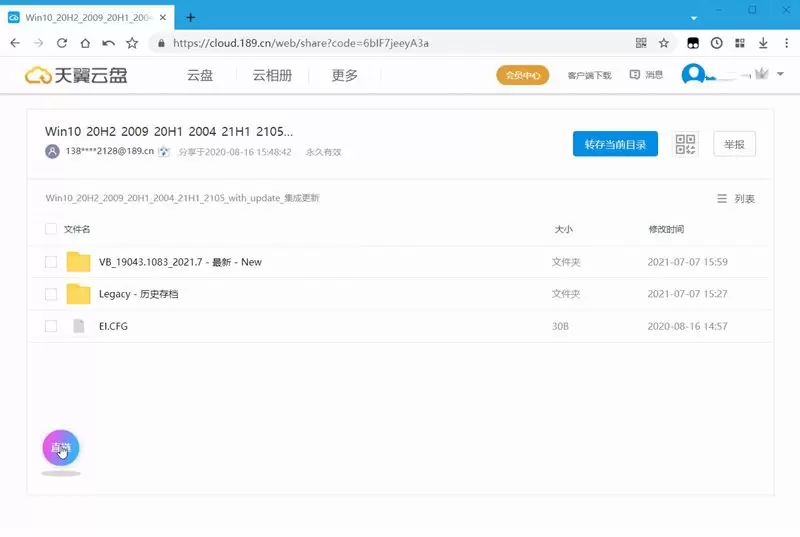The width and height of the screenshot is (800, 537).
Task: Click the undo close-tab arrow icon
Action: tap(108, 43)
